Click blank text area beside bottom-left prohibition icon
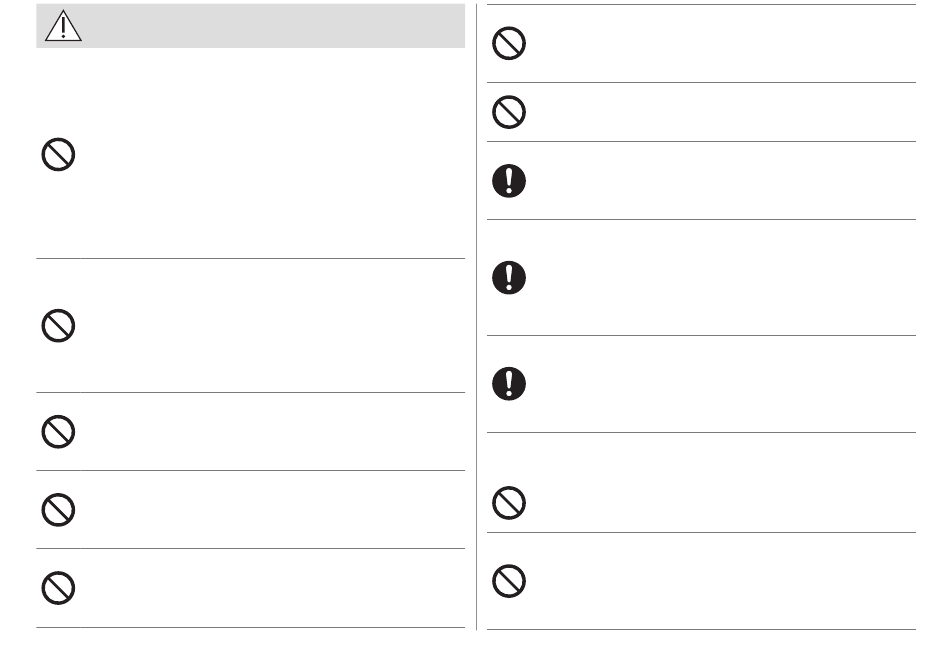The width and height of the screenshot is (950, 655). (x=272, y=588)
